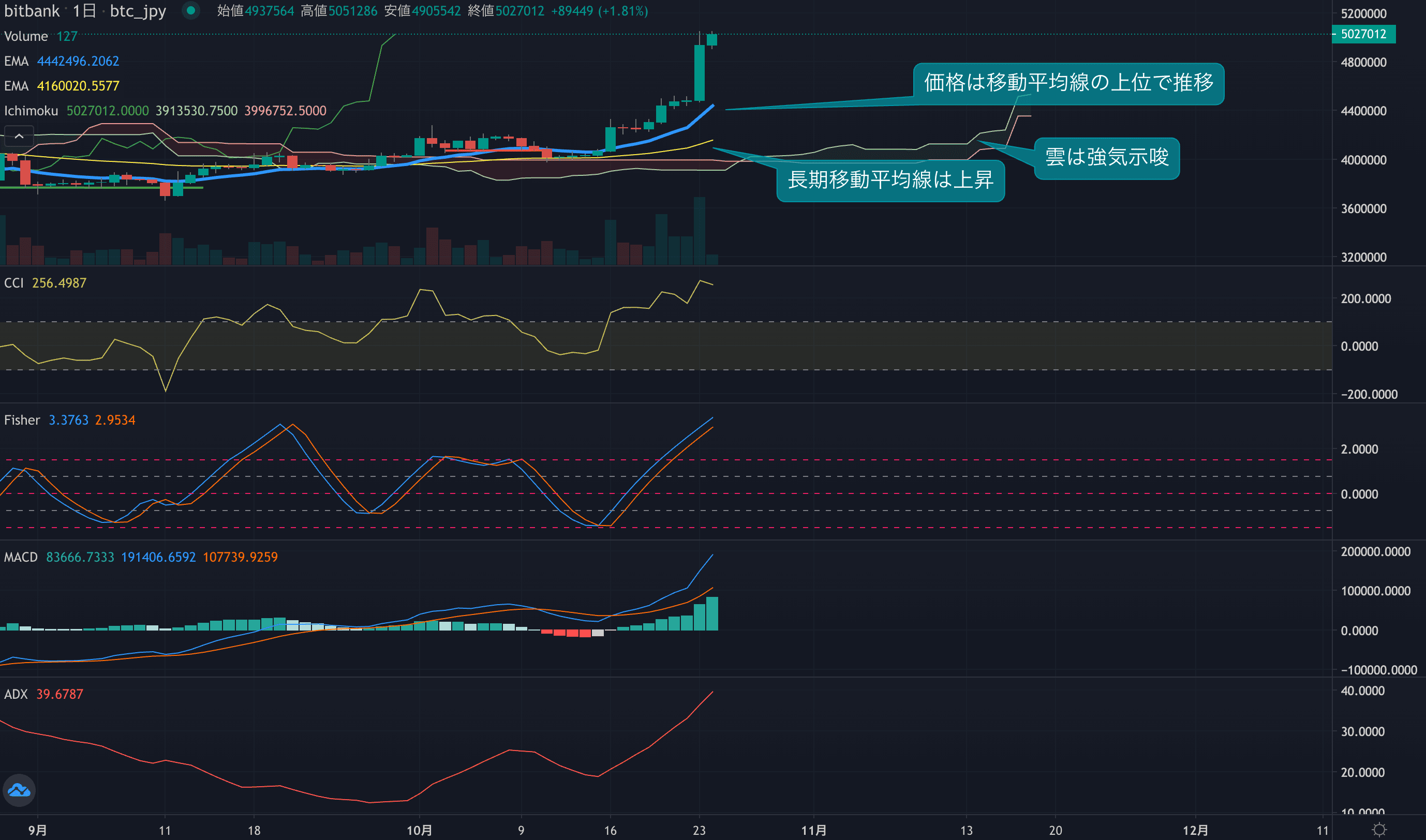Click the 11月 label on the time axis
The width and height of the screenshot is (1426, 840).
(813, 830)
